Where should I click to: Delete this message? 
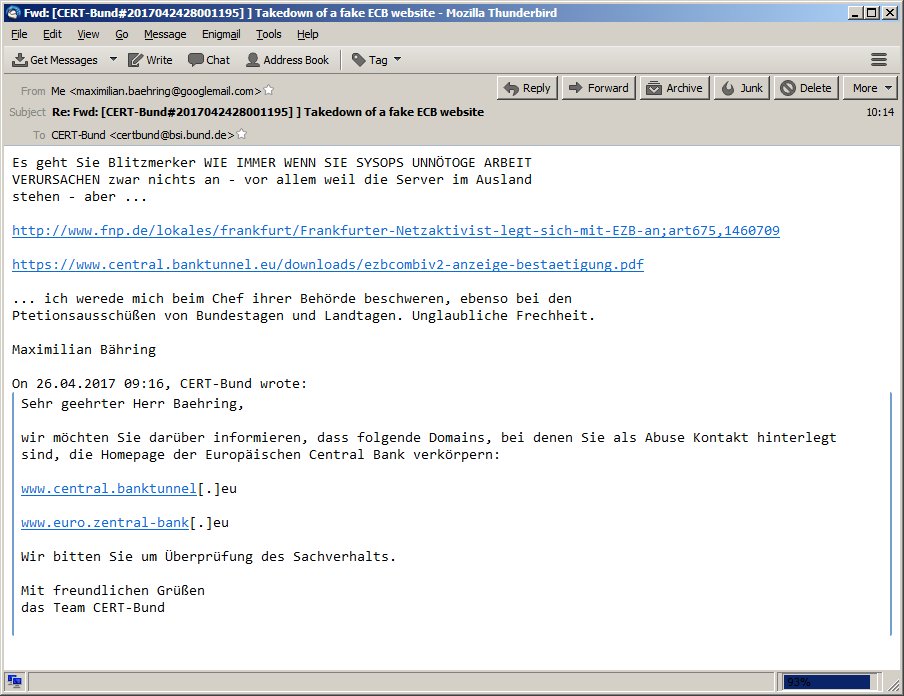coord(806,88)
